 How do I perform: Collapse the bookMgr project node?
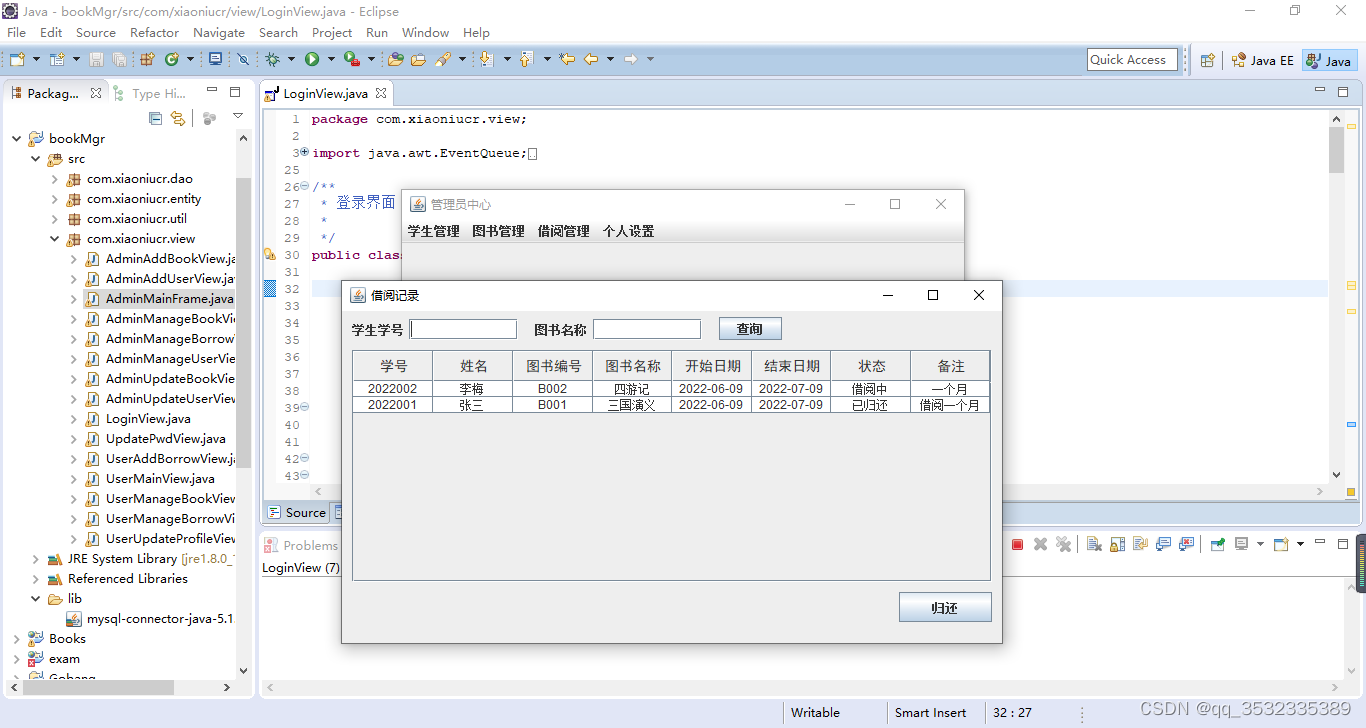pyautogui.click(x=17, y=139)
